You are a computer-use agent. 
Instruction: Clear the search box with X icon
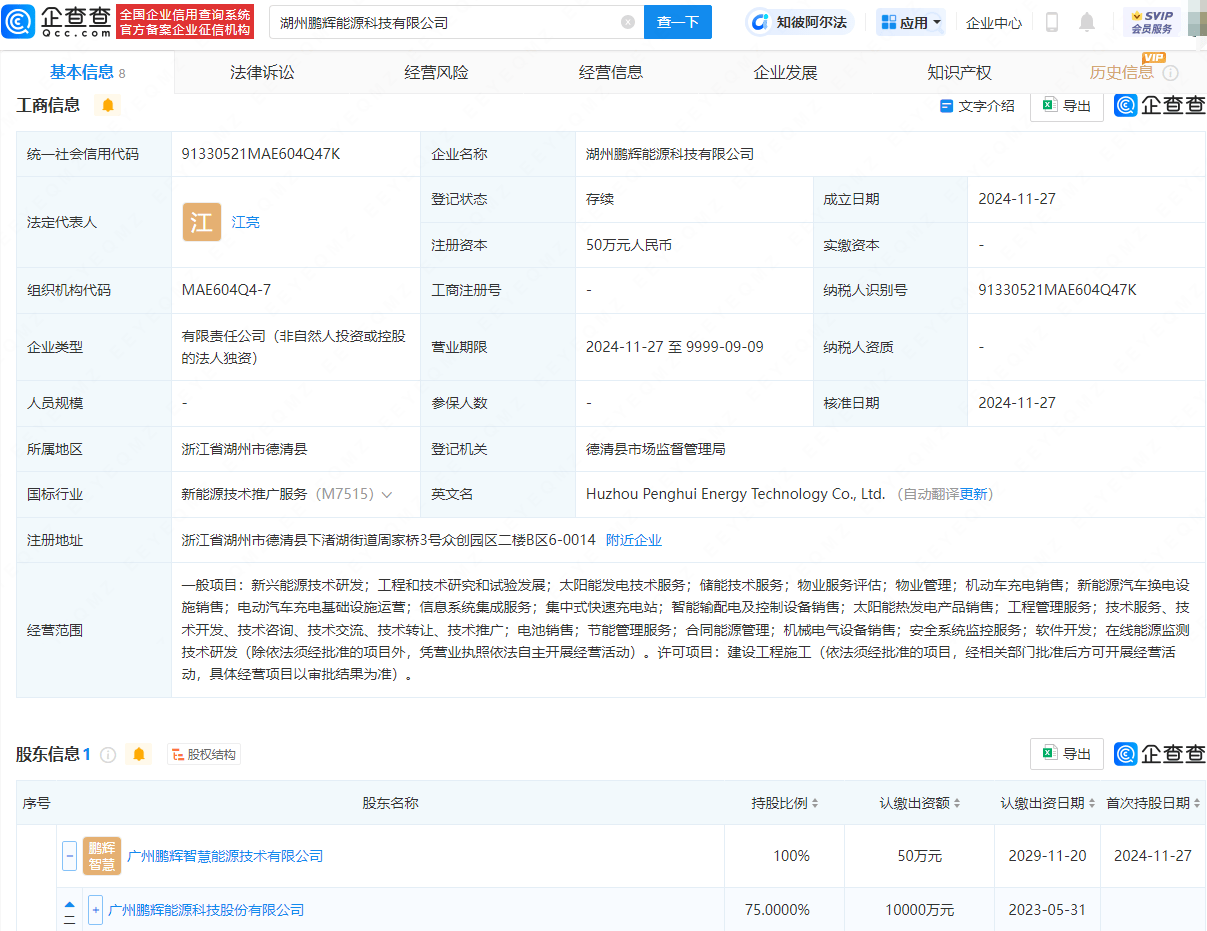pos(627,22)
